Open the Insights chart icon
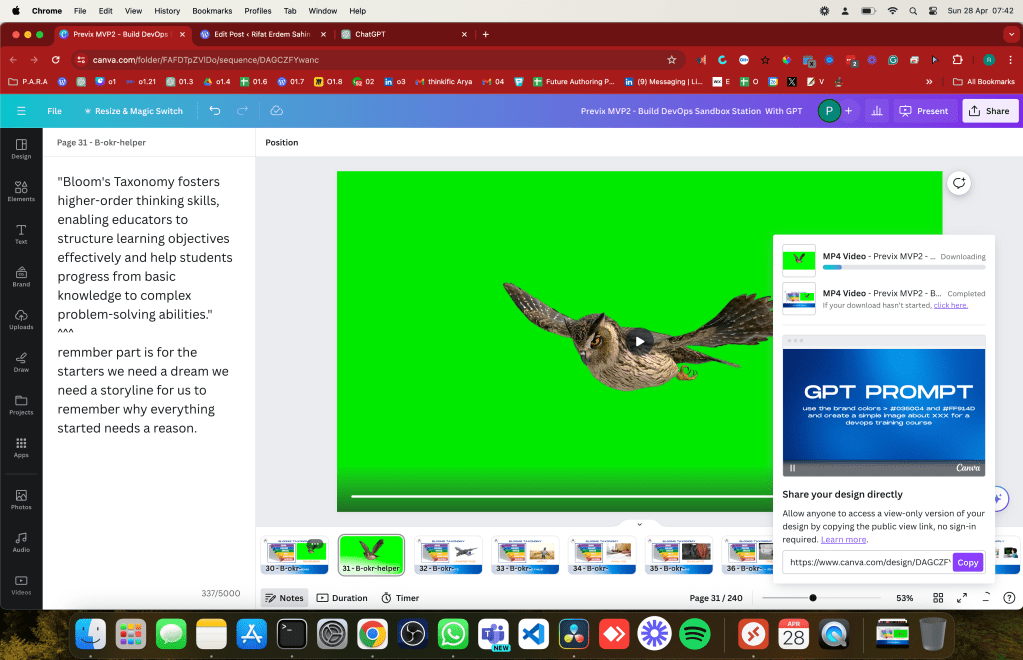1023x660 pixels. pyautogui.click(x=877, y=111)
